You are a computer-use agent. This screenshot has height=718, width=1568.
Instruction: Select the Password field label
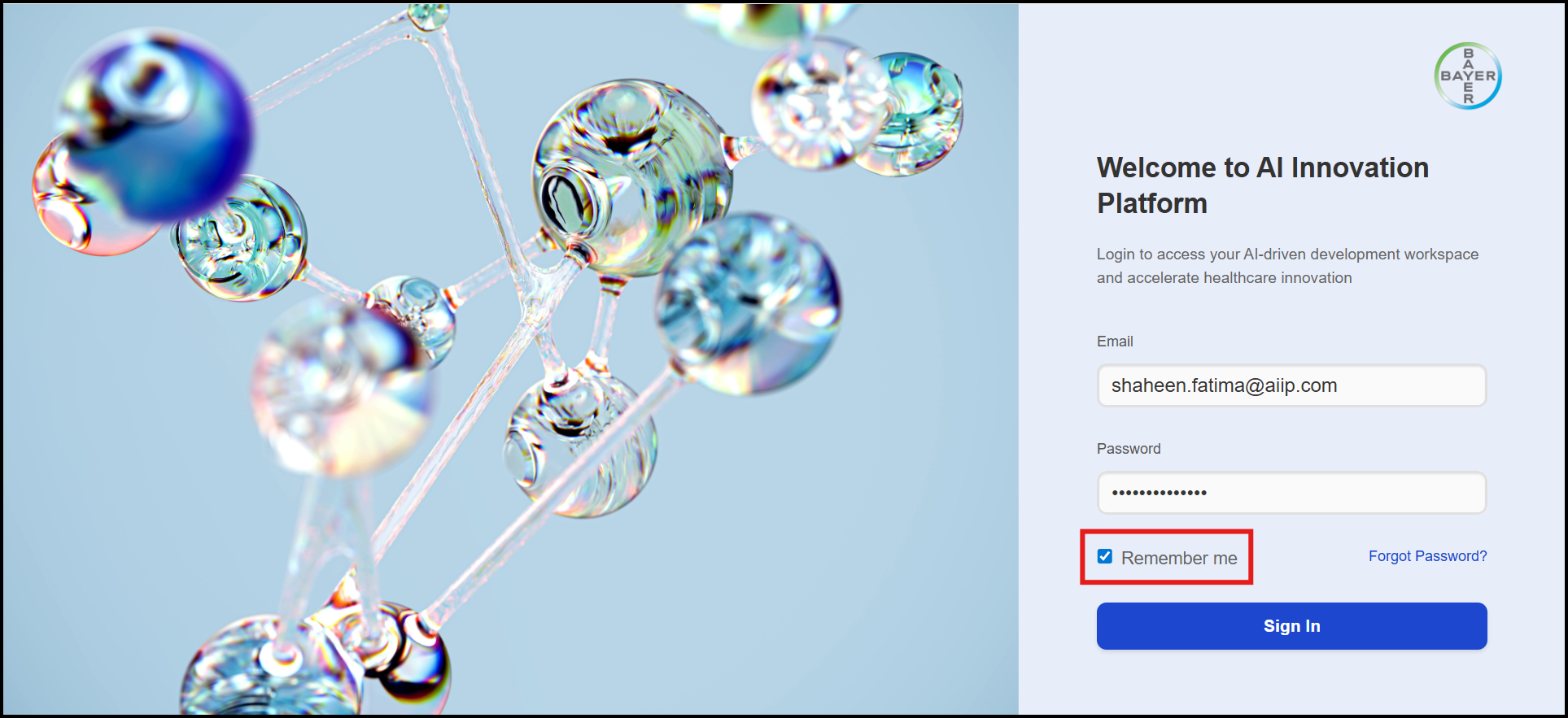point(1129,449)
